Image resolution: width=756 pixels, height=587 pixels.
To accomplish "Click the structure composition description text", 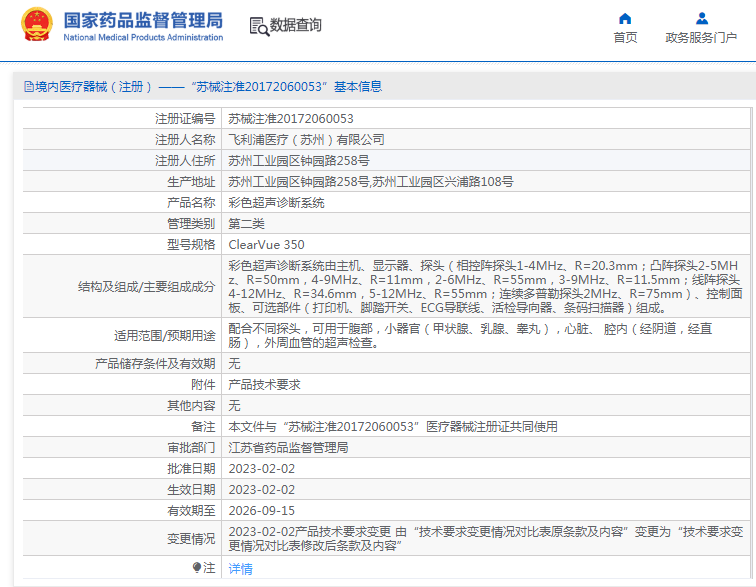I will click(485, 287).
